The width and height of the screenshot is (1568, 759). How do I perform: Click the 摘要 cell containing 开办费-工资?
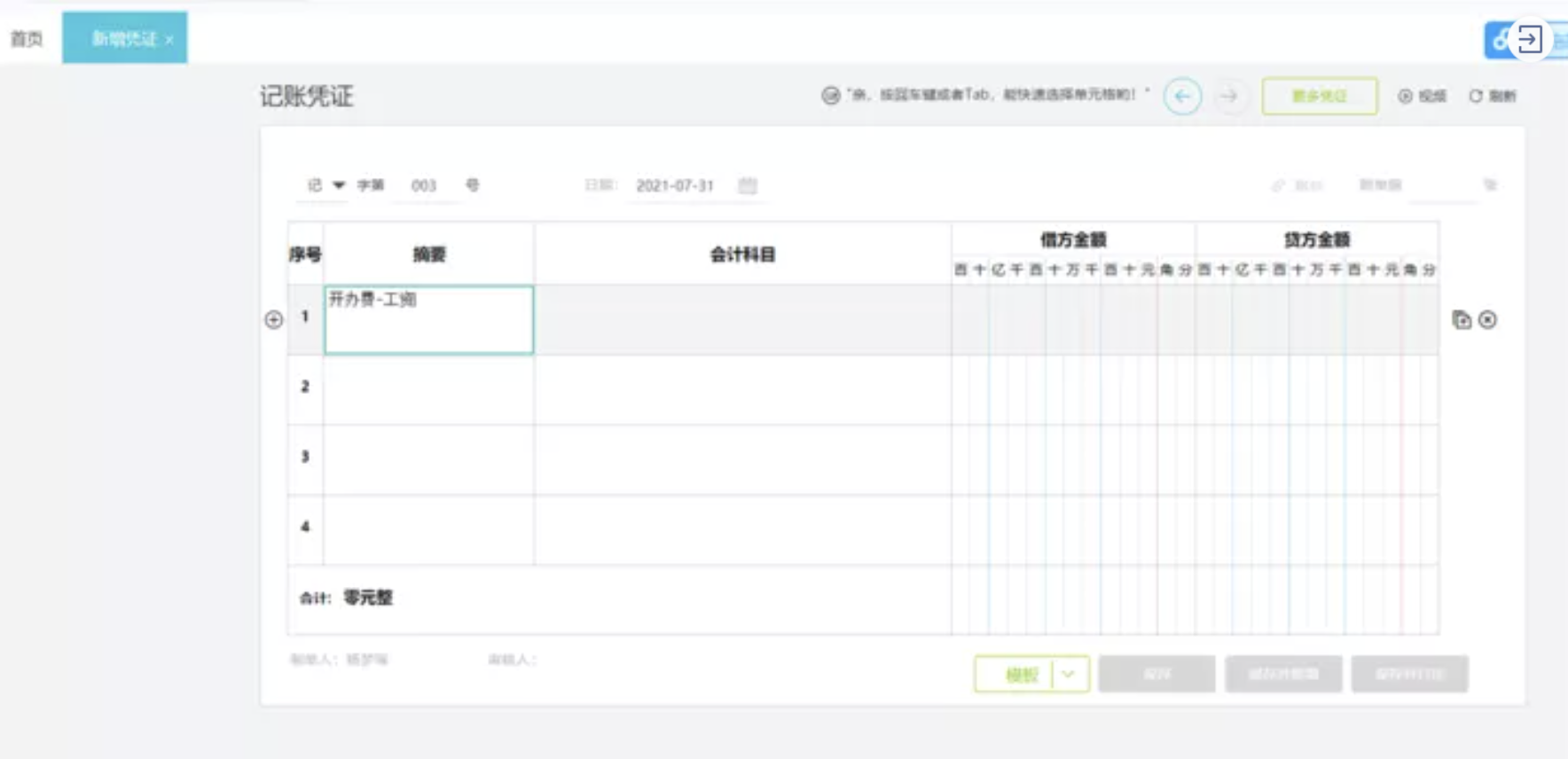(429, 319)
